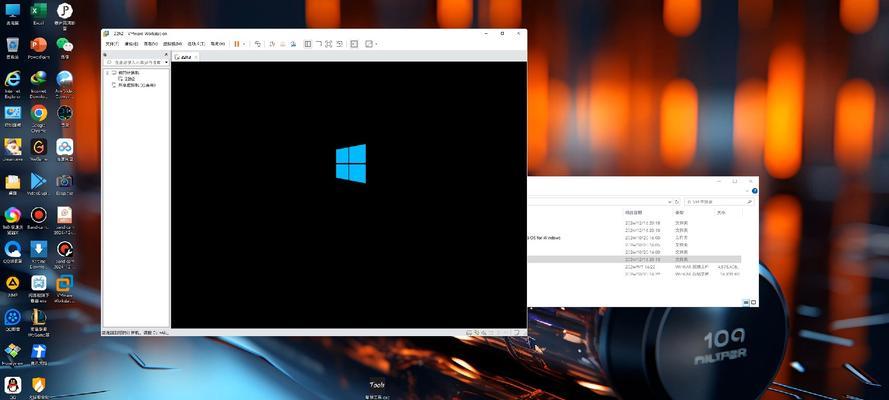Open the power options dropdown beside pause

tap(244, 44)
